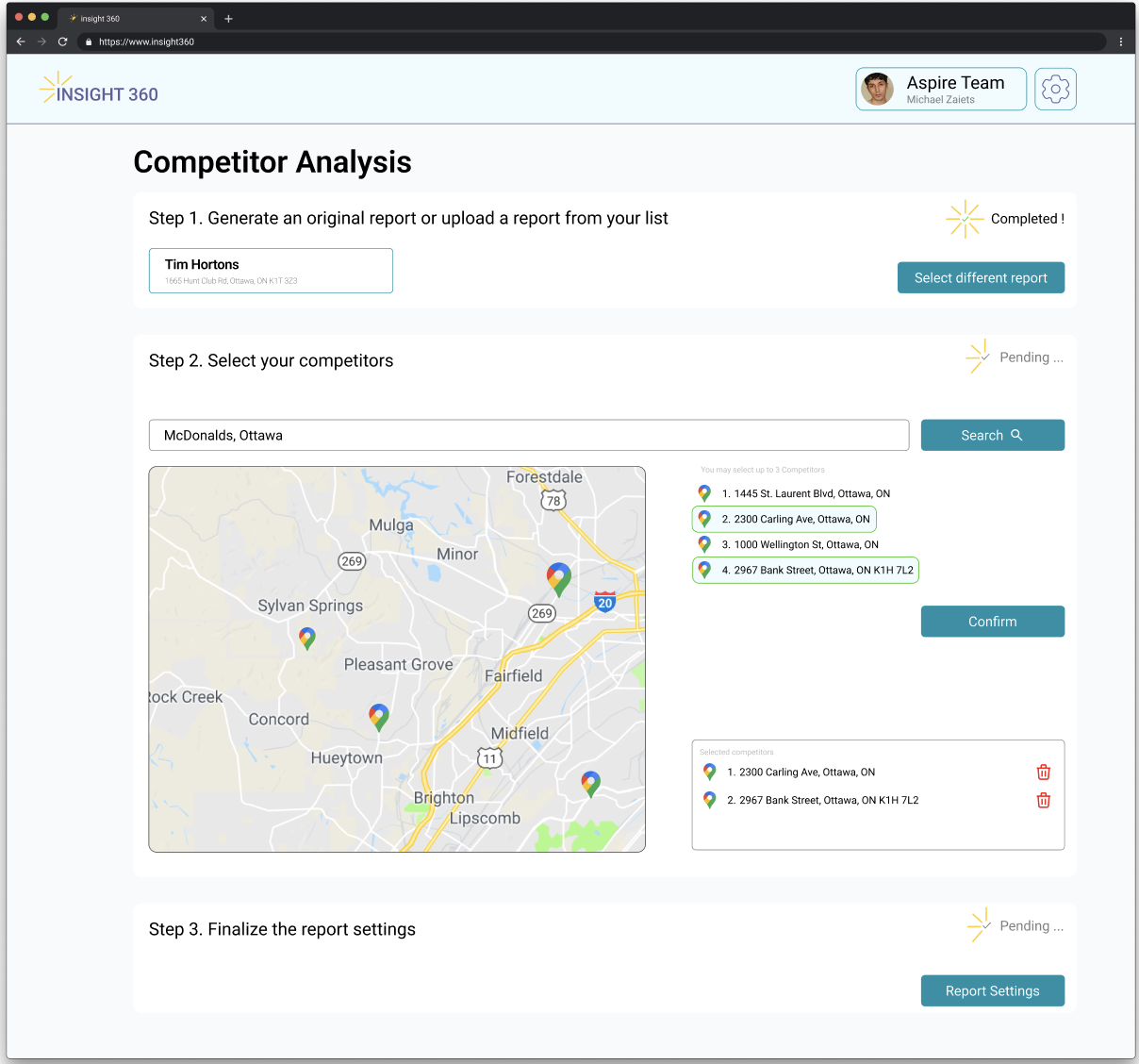Open the browser three-dot menu
Viewport: 1139px width, 1064px height.
coord(1121,42)
